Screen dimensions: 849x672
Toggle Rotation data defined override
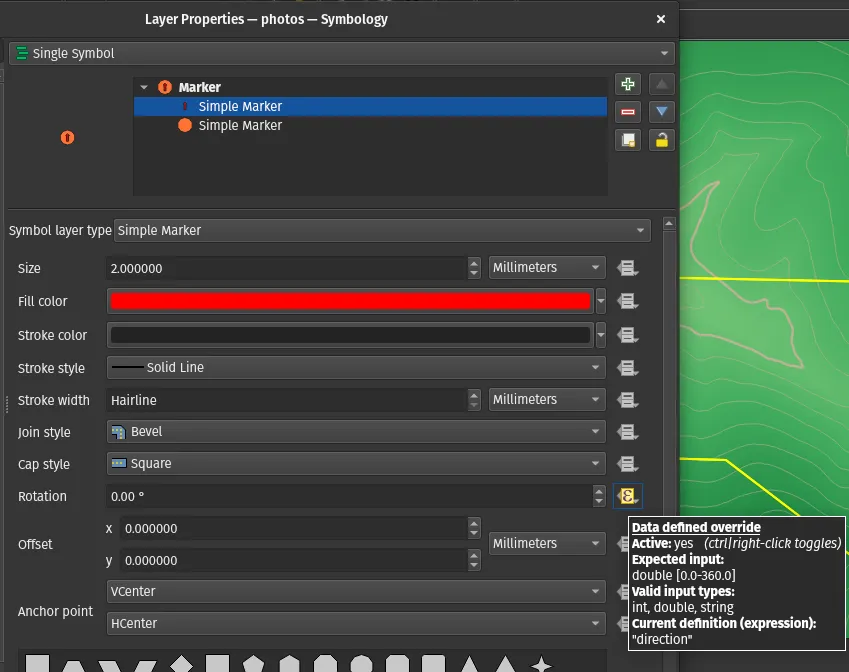click(x=627, y=496)
